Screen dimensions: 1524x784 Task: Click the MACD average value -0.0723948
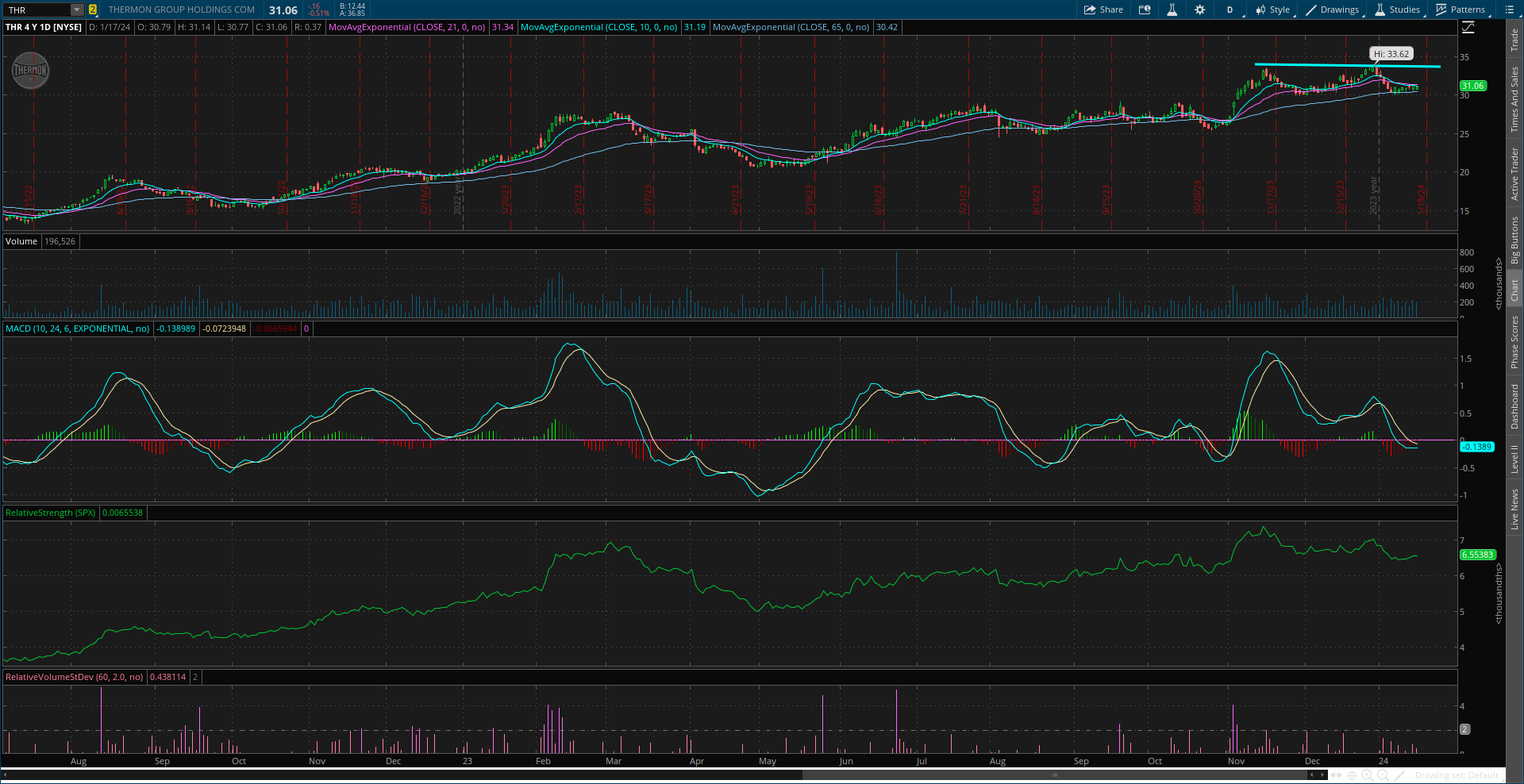coord(225,329)
